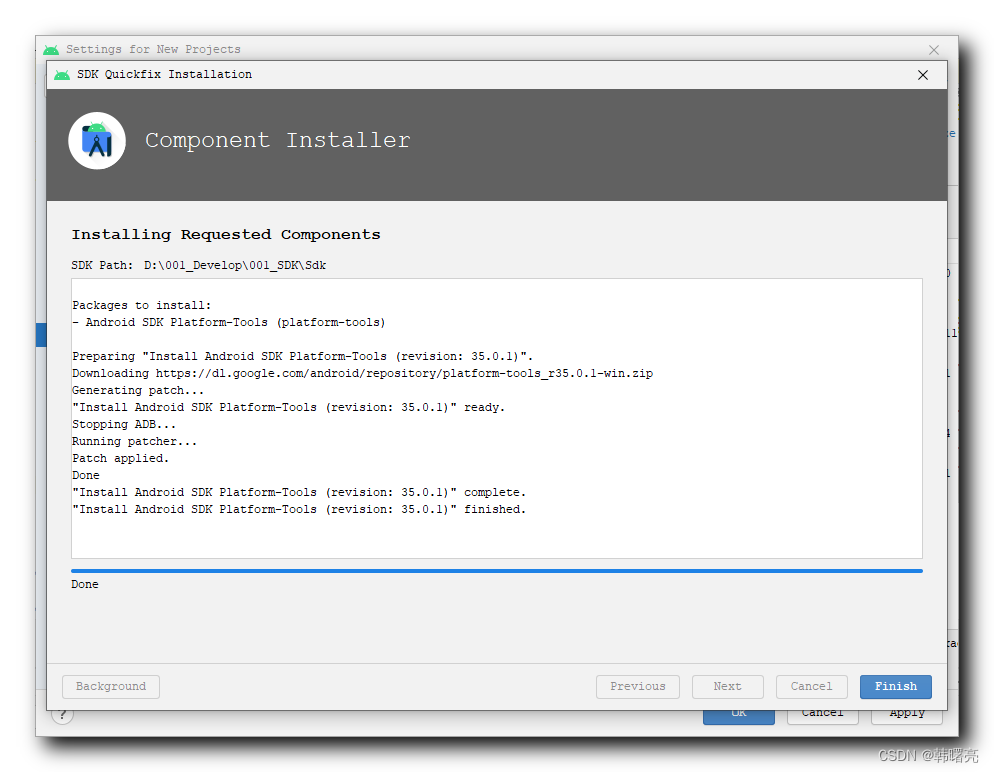Click the Android Studio logo in header
The height and width of the screenshot is (772, 994).
pos(97,141)
